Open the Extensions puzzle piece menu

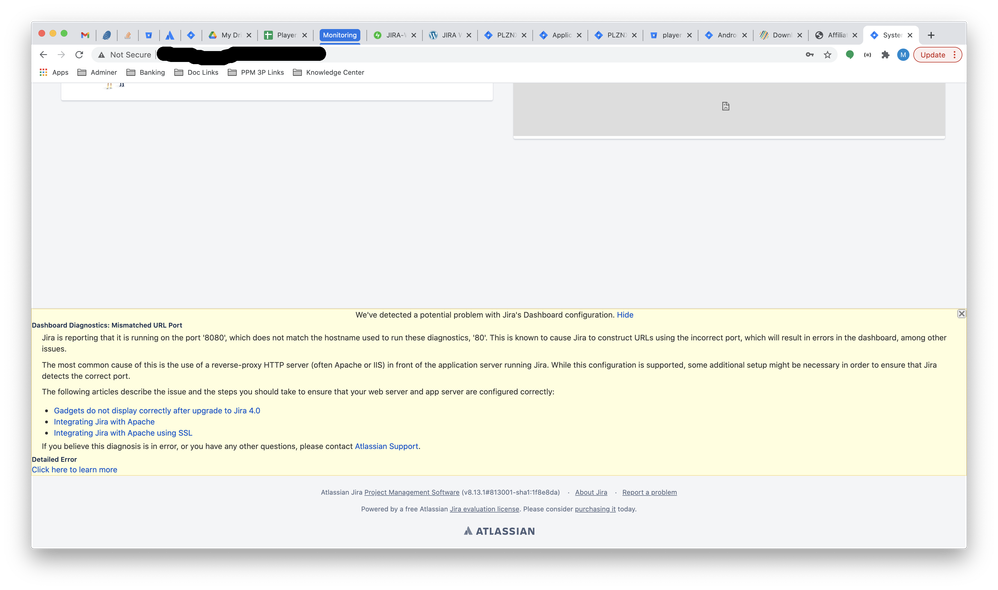885,55
